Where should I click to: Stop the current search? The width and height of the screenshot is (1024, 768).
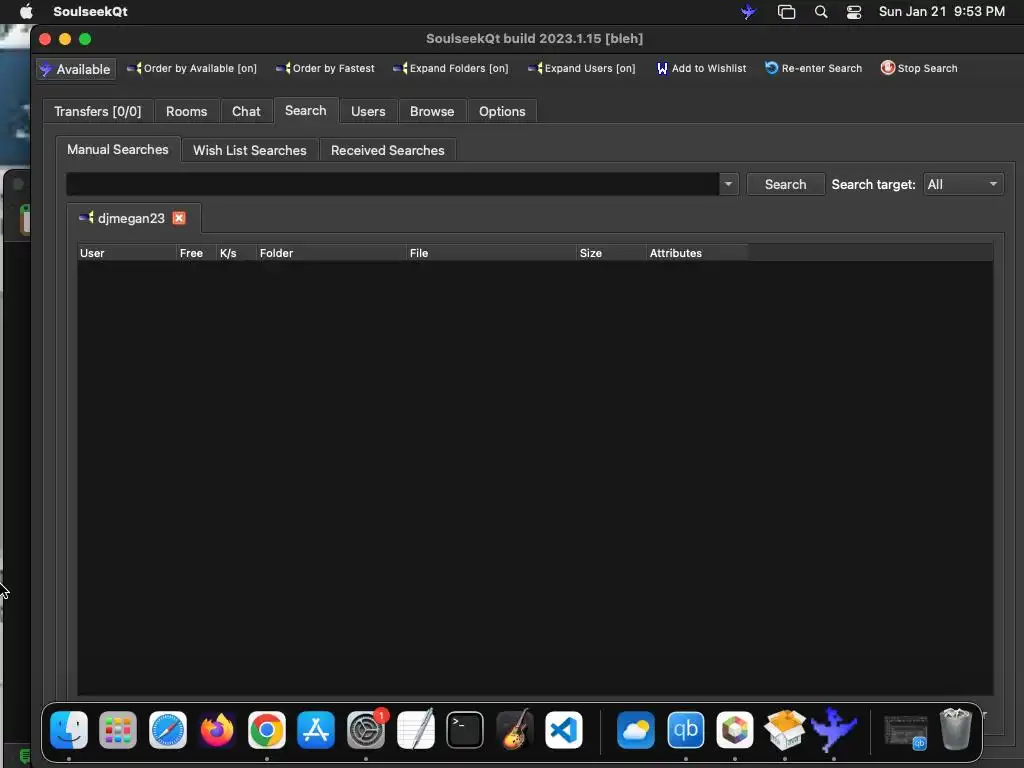pos(919,69)
